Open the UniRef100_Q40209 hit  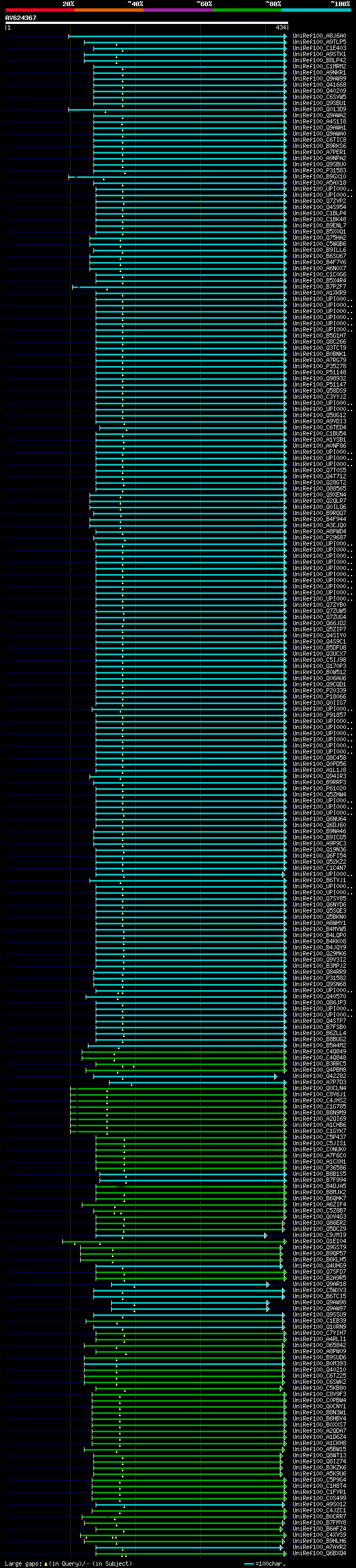click(319, 91)
